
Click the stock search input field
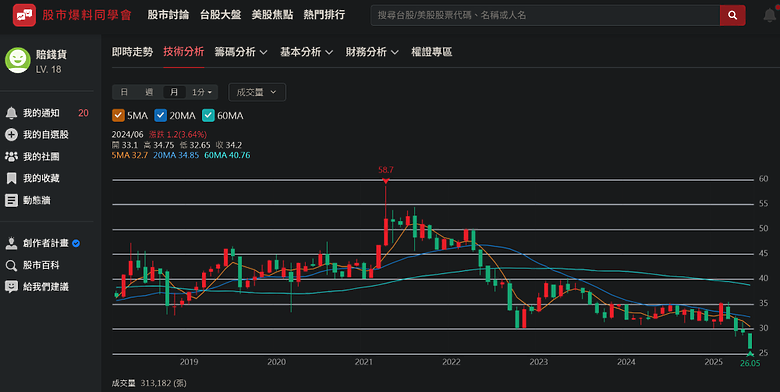pos(545,15)
